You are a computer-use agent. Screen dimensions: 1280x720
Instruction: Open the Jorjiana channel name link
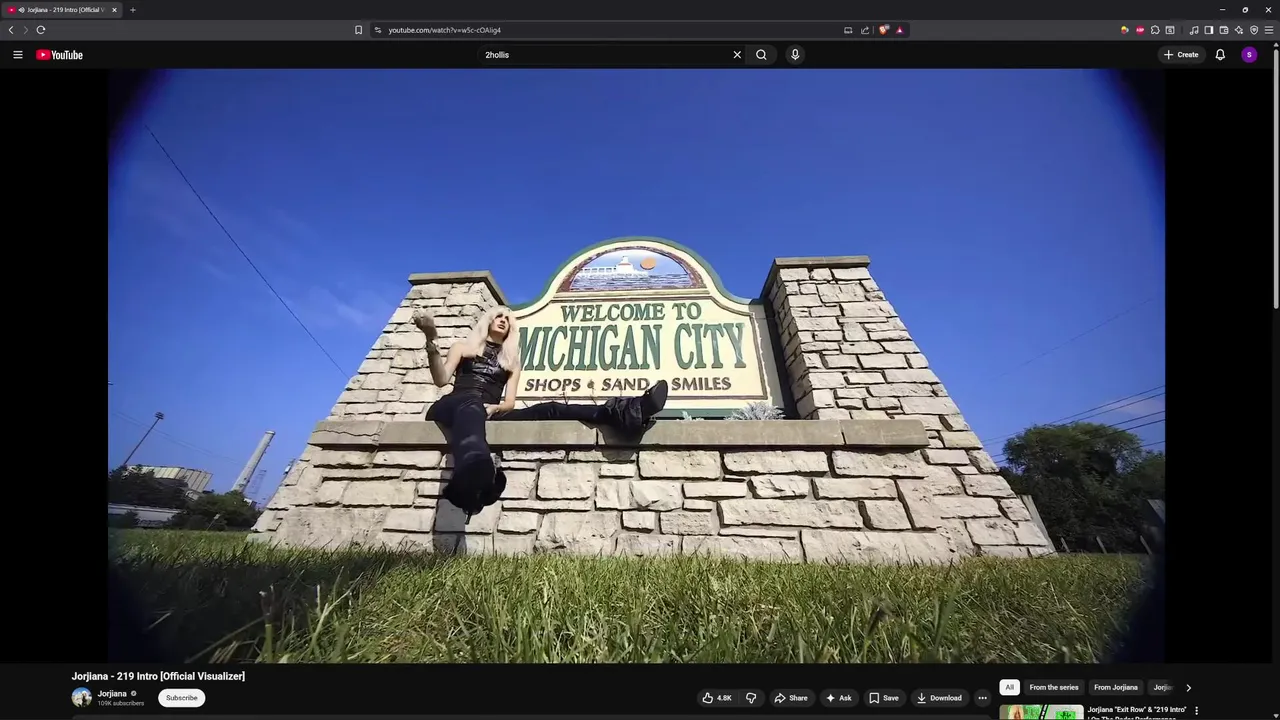(x=112, y=693)
